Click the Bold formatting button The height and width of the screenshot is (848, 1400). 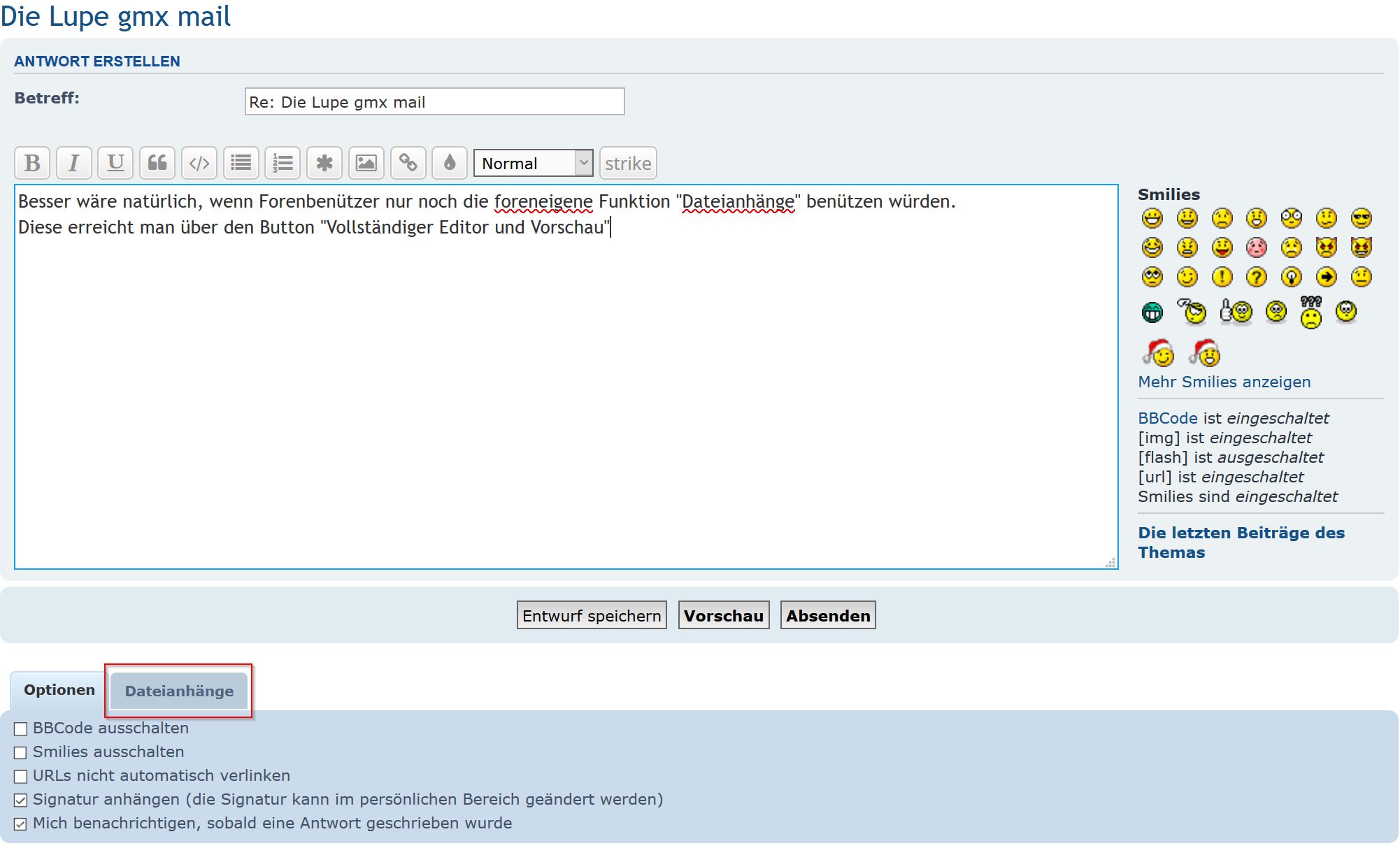pyautogui.click(x=32, y=164)
